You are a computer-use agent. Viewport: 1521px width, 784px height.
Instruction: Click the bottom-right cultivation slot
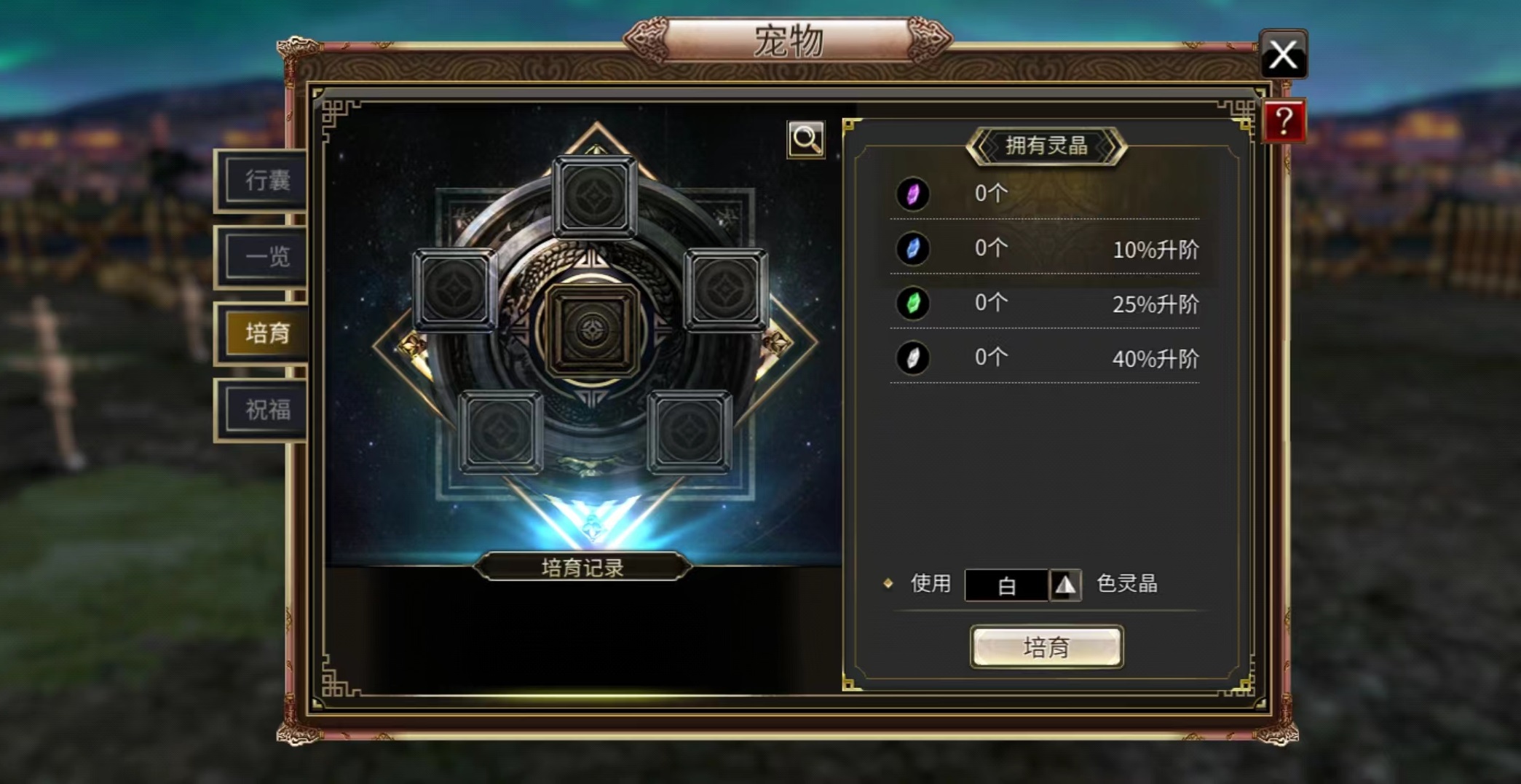(690, 432)
